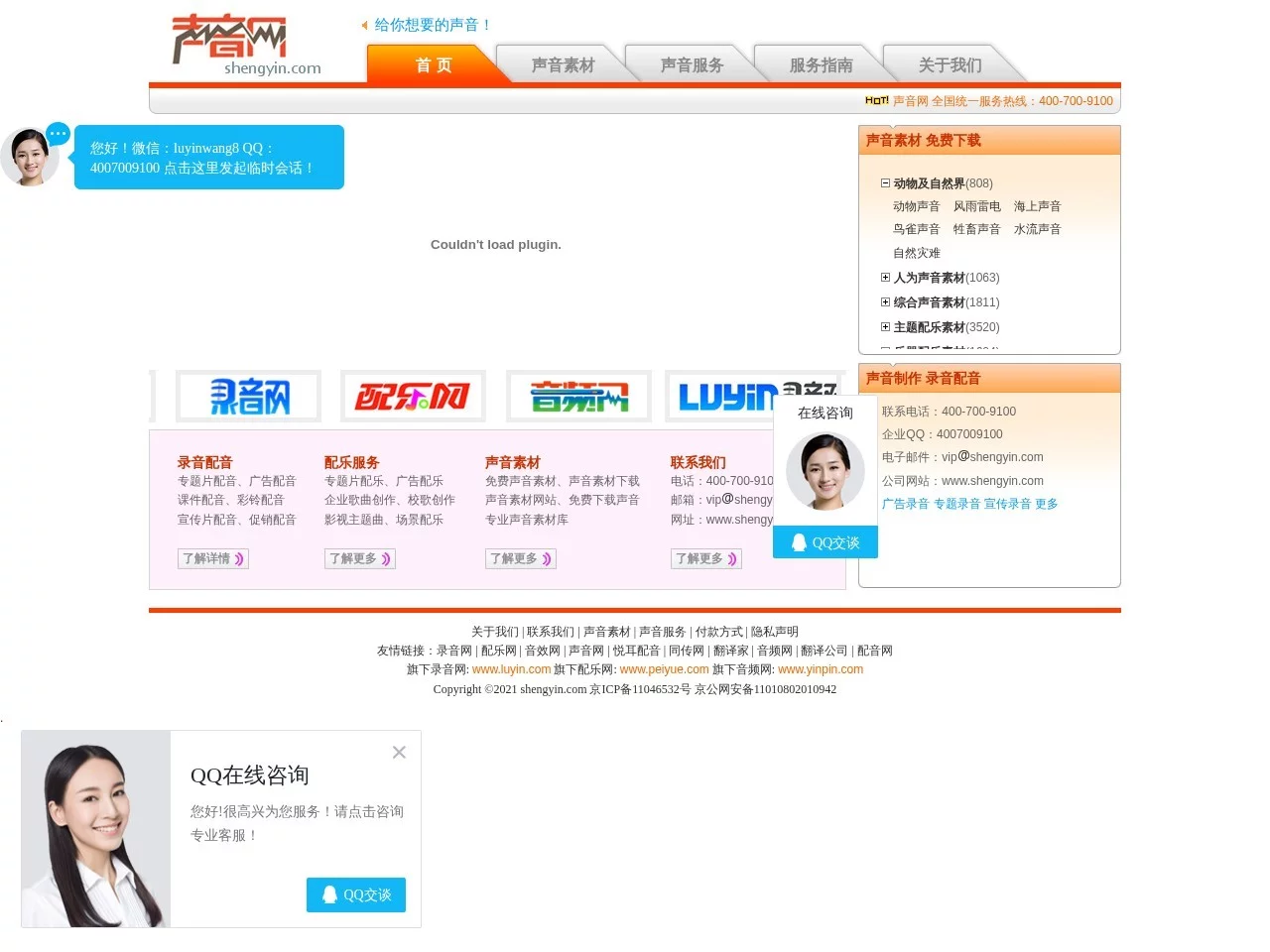This screenshot has width=1270, height=952.
Task: Open the 声音素材 navigation tab
Action: click(563, 65)
